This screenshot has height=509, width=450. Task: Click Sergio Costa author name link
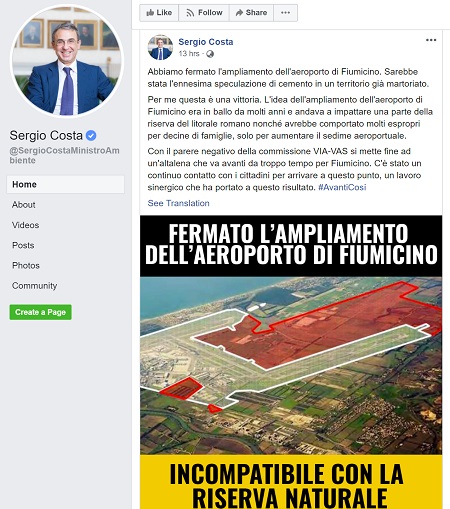206,42
